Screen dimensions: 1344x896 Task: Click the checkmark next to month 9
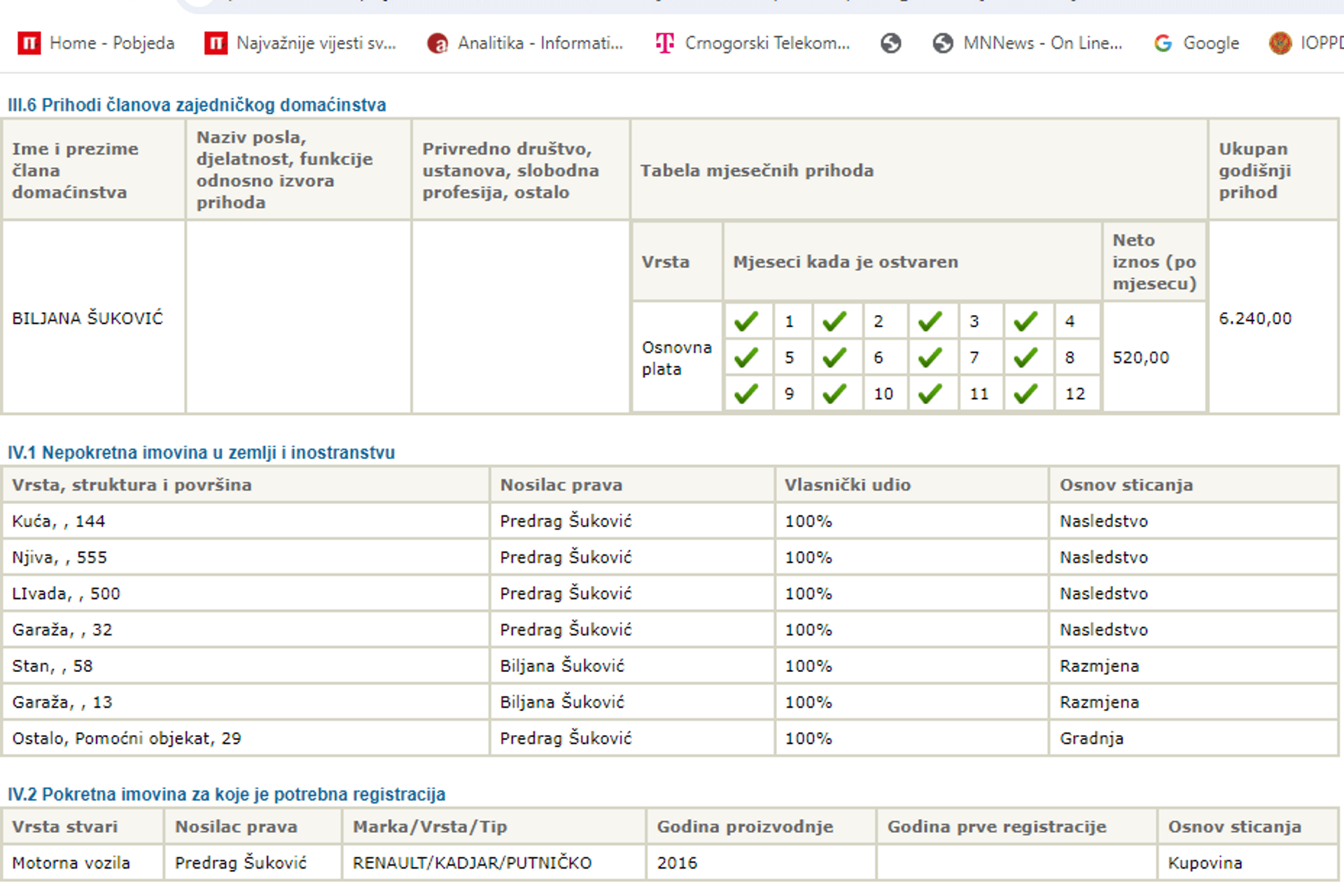point(747,394)
